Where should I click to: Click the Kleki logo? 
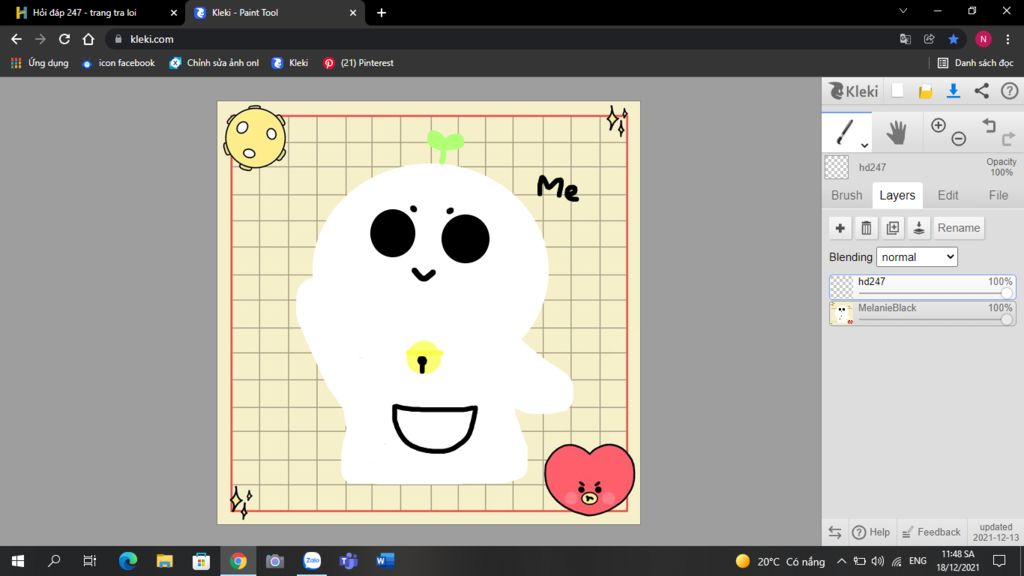pyautogui.click(x=853, y=91)
